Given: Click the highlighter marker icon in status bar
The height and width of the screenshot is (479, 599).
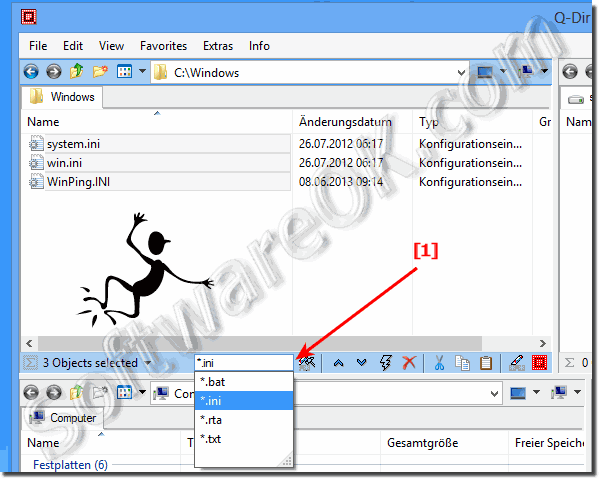Looking at the screenshot, I should (x=517, y=362).
